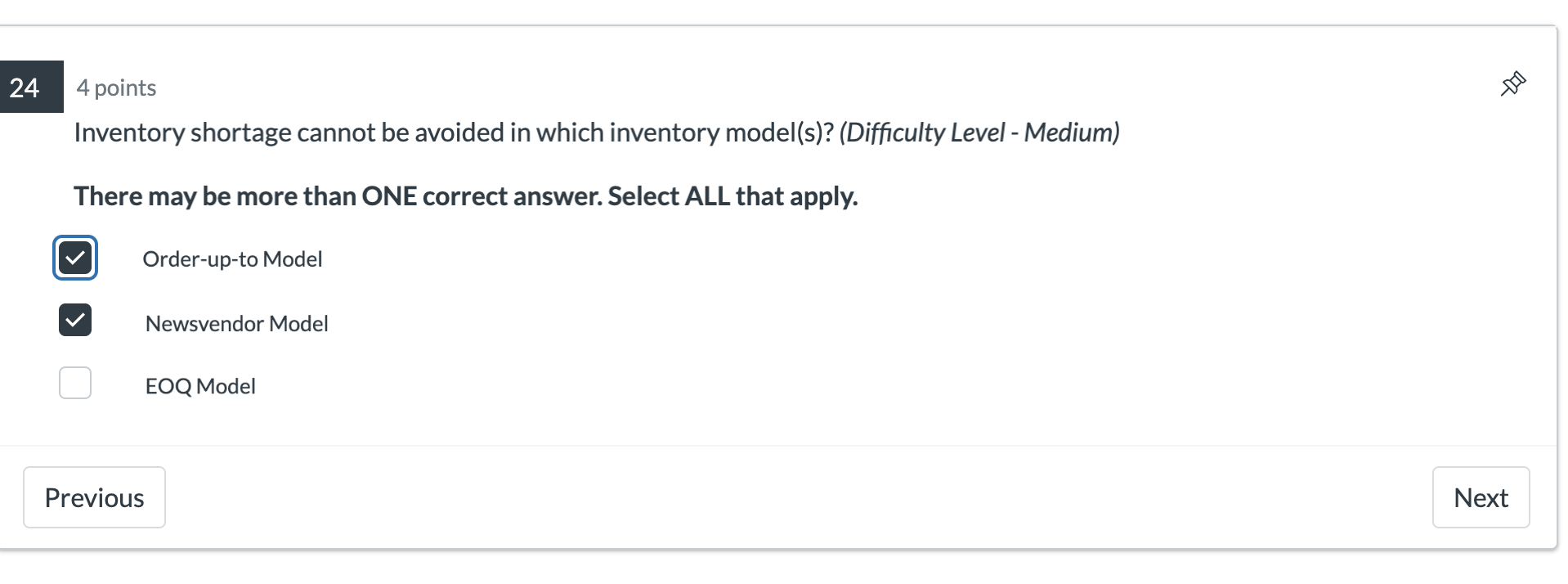Enable the EOQ Model answer option
This screenshot has height=584, width=1568.
(75, 383)
